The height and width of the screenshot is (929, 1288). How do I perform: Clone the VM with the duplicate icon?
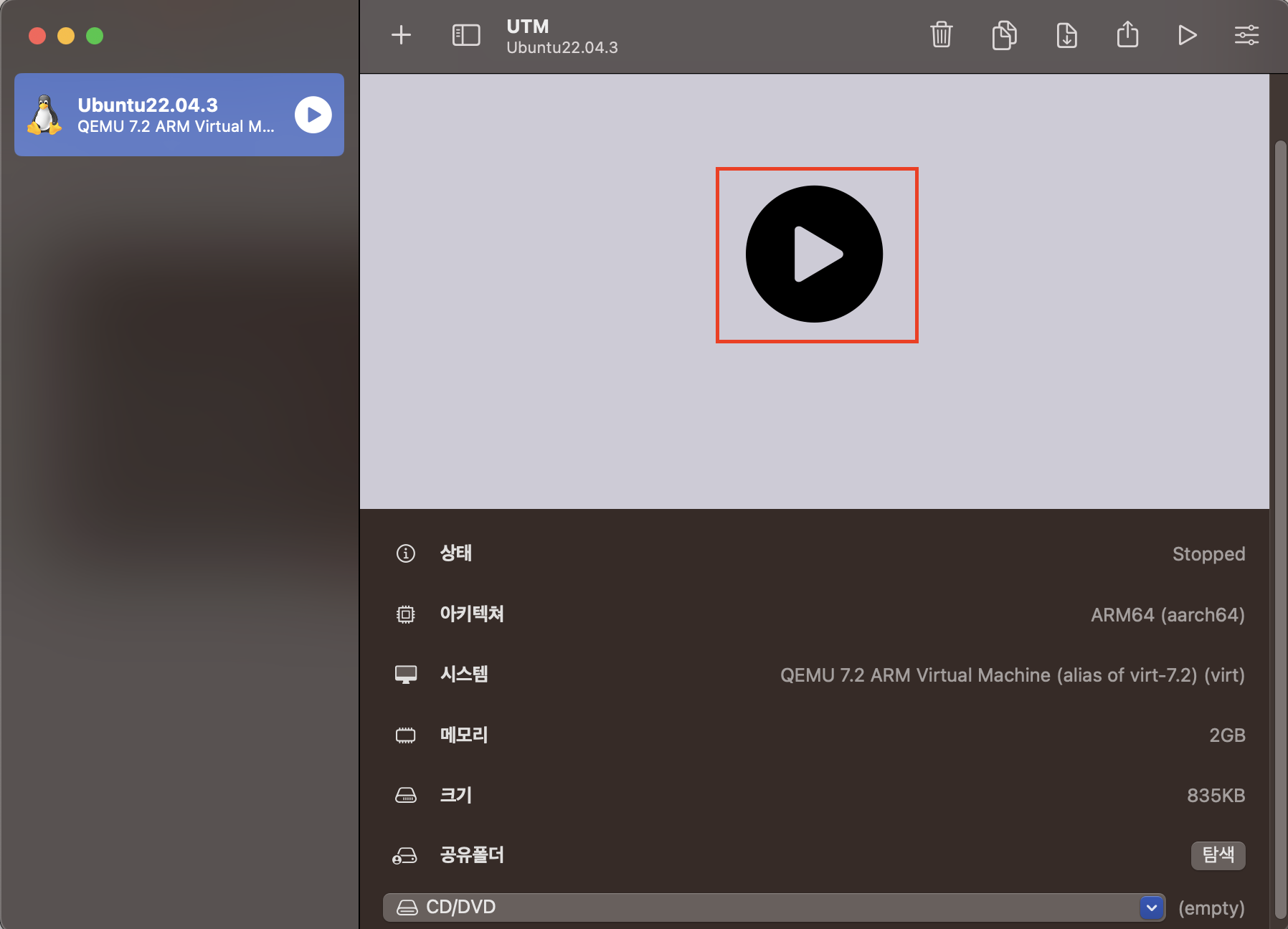(1004, 34)
